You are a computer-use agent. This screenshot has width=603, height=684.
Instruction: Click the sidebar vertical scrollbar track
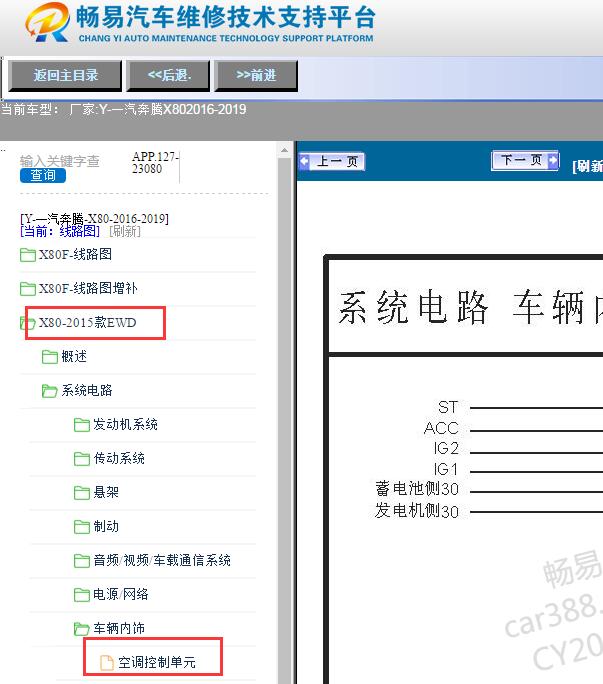tap(284, 421)
